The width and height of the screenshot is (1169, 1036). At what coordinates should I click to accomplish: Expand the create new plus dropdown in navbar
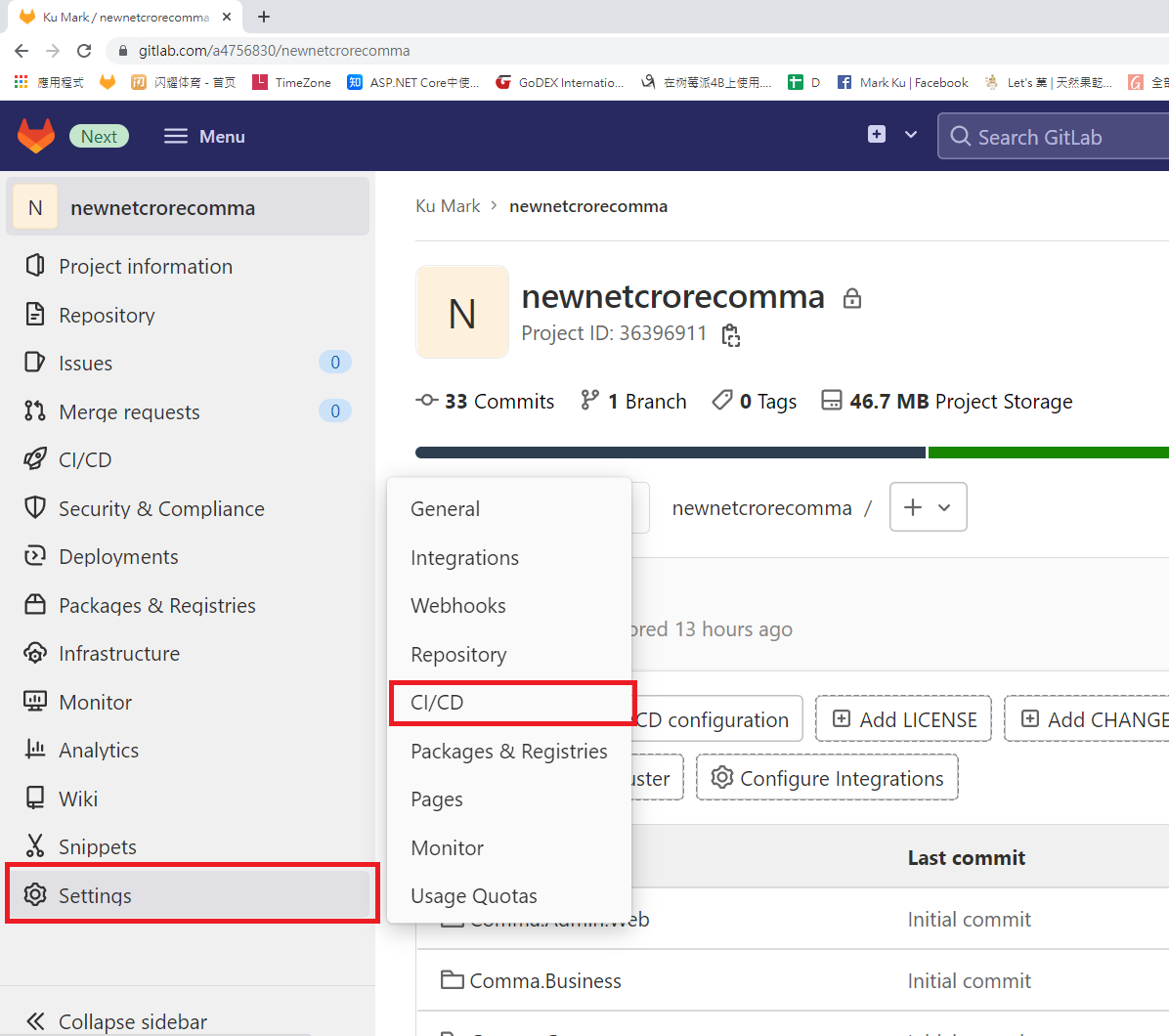tap(892, 135)
